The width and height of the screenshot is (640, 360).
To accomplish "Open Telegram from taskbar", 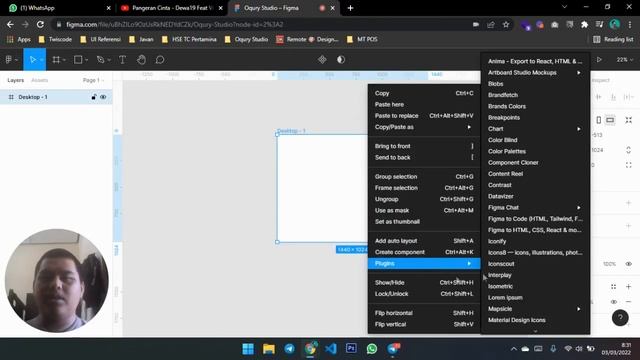I will point(289,349).
